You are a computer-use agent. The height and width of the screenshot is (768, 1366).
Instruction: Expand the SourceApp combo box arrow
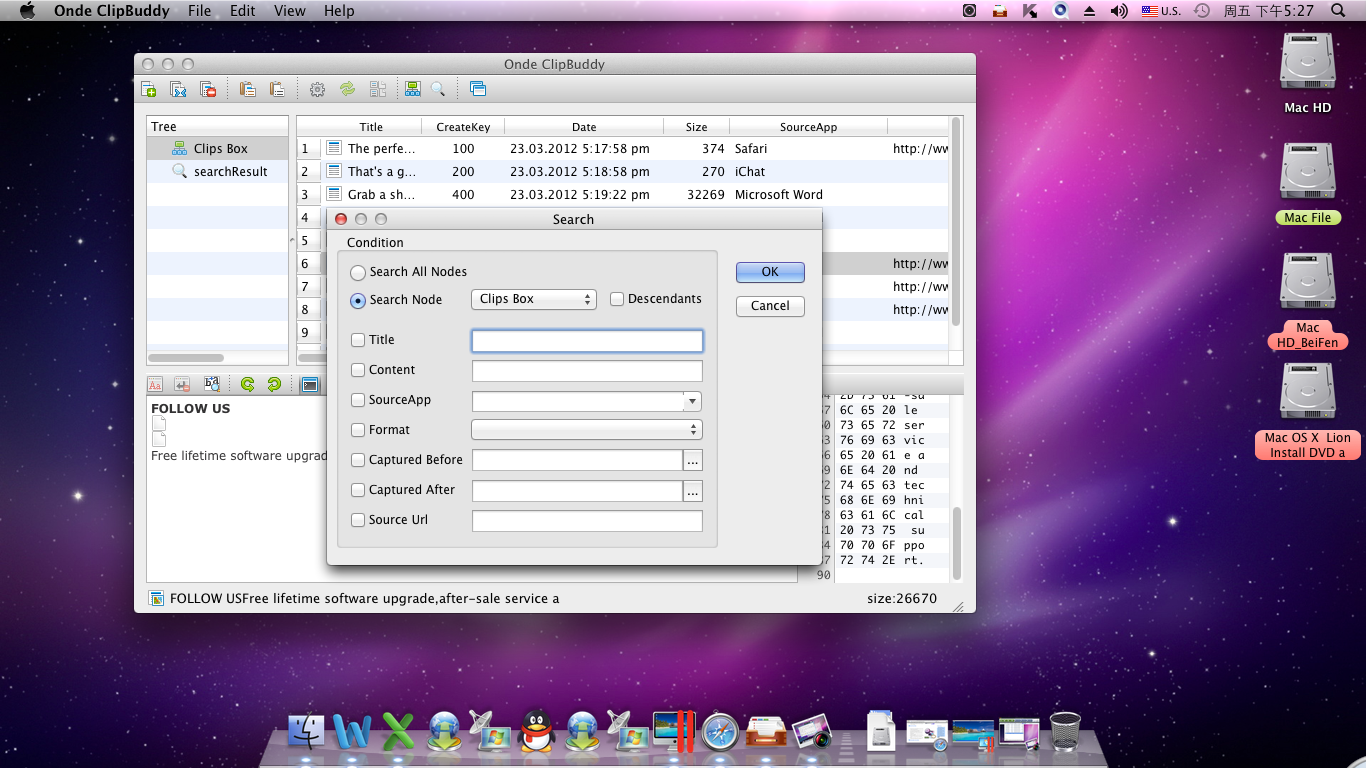[692, 401]
